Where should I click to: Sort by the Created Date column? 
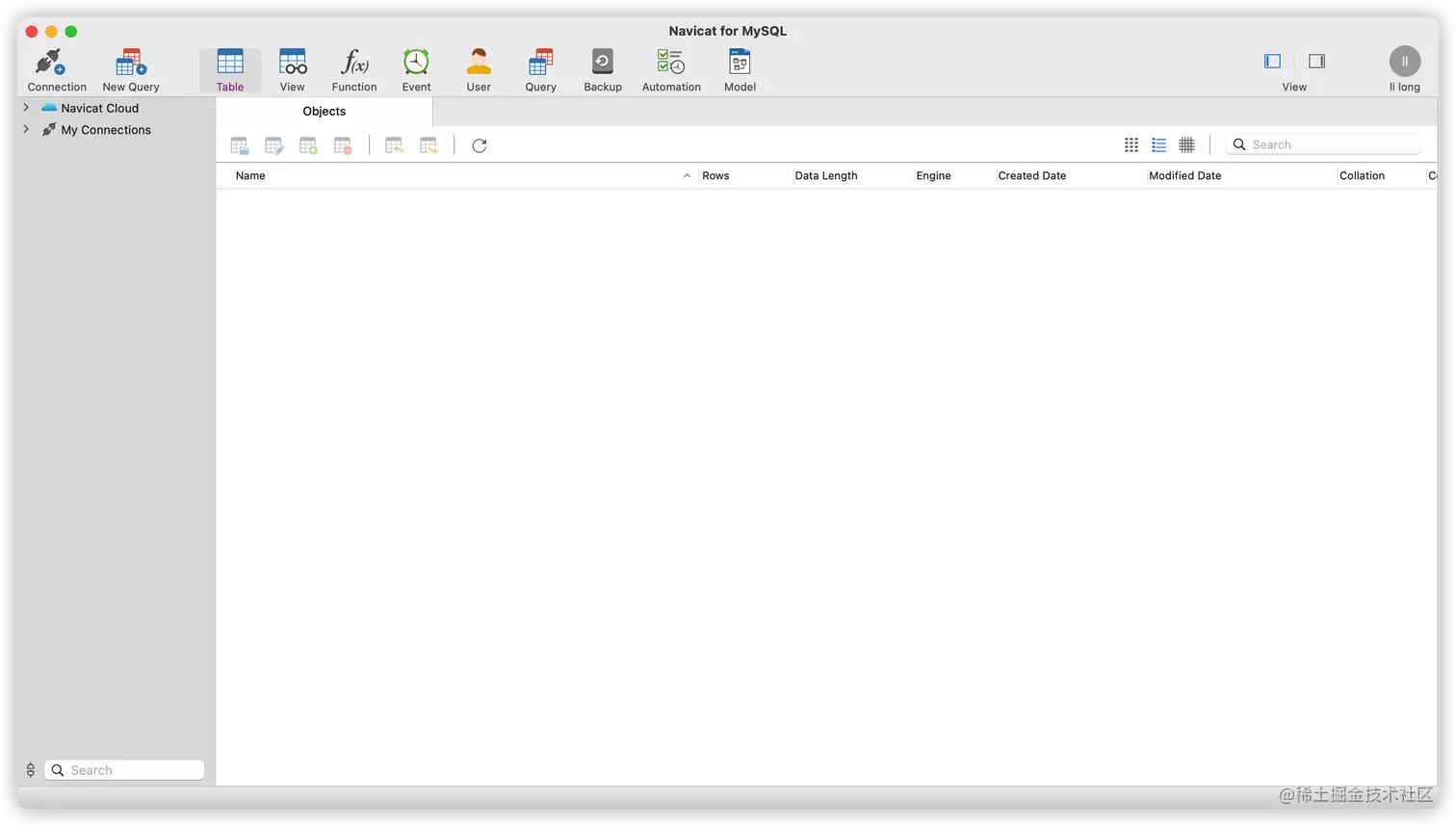(1032, 175)
